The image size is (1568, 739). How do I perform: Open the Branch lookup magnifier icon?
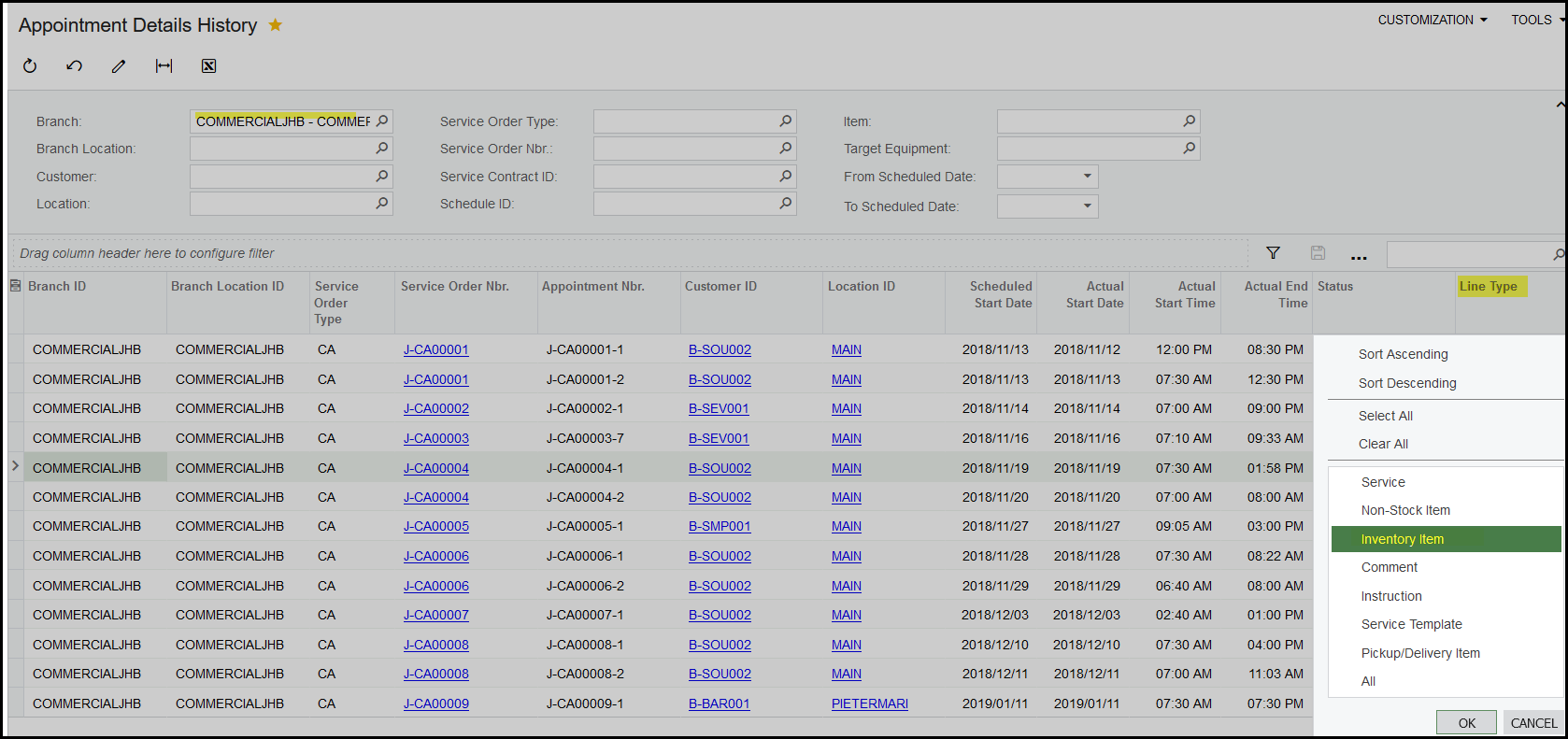(x=382, y=121)
